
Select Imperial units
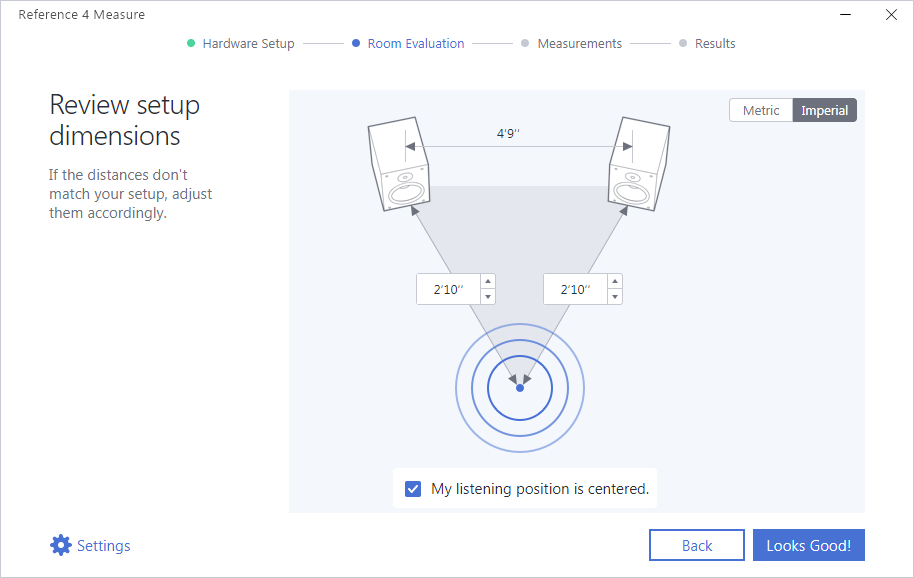(824, 111)
